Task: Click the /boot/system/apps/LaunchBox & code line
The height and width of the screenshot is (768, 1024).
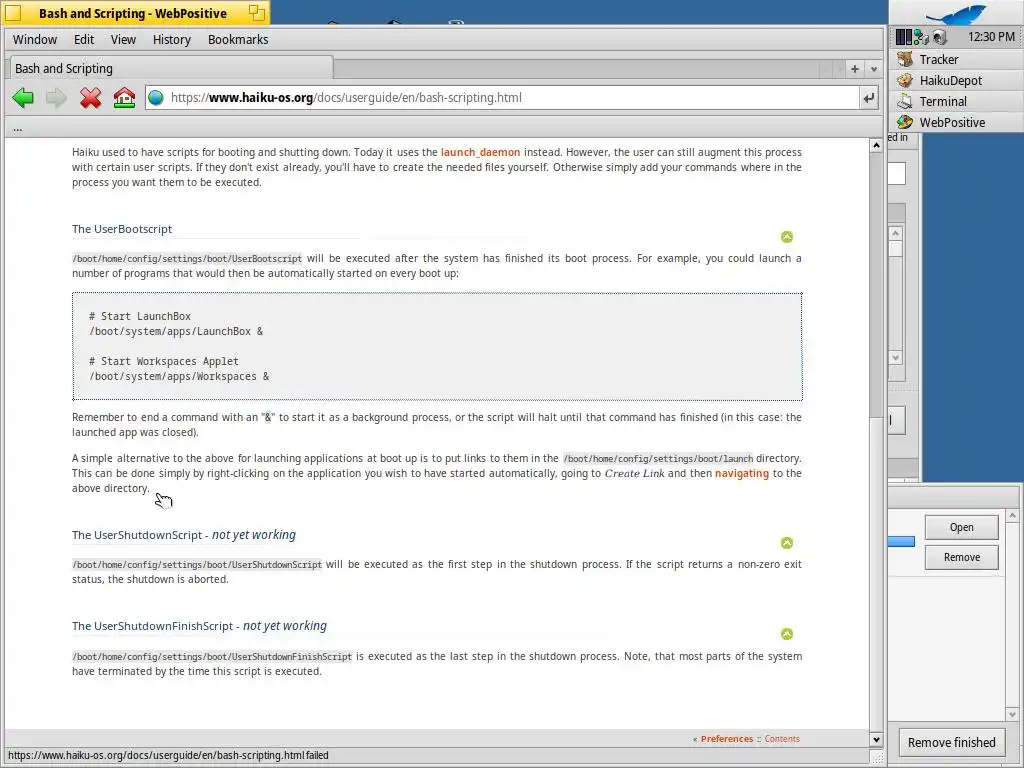Action: click(176, 331)
